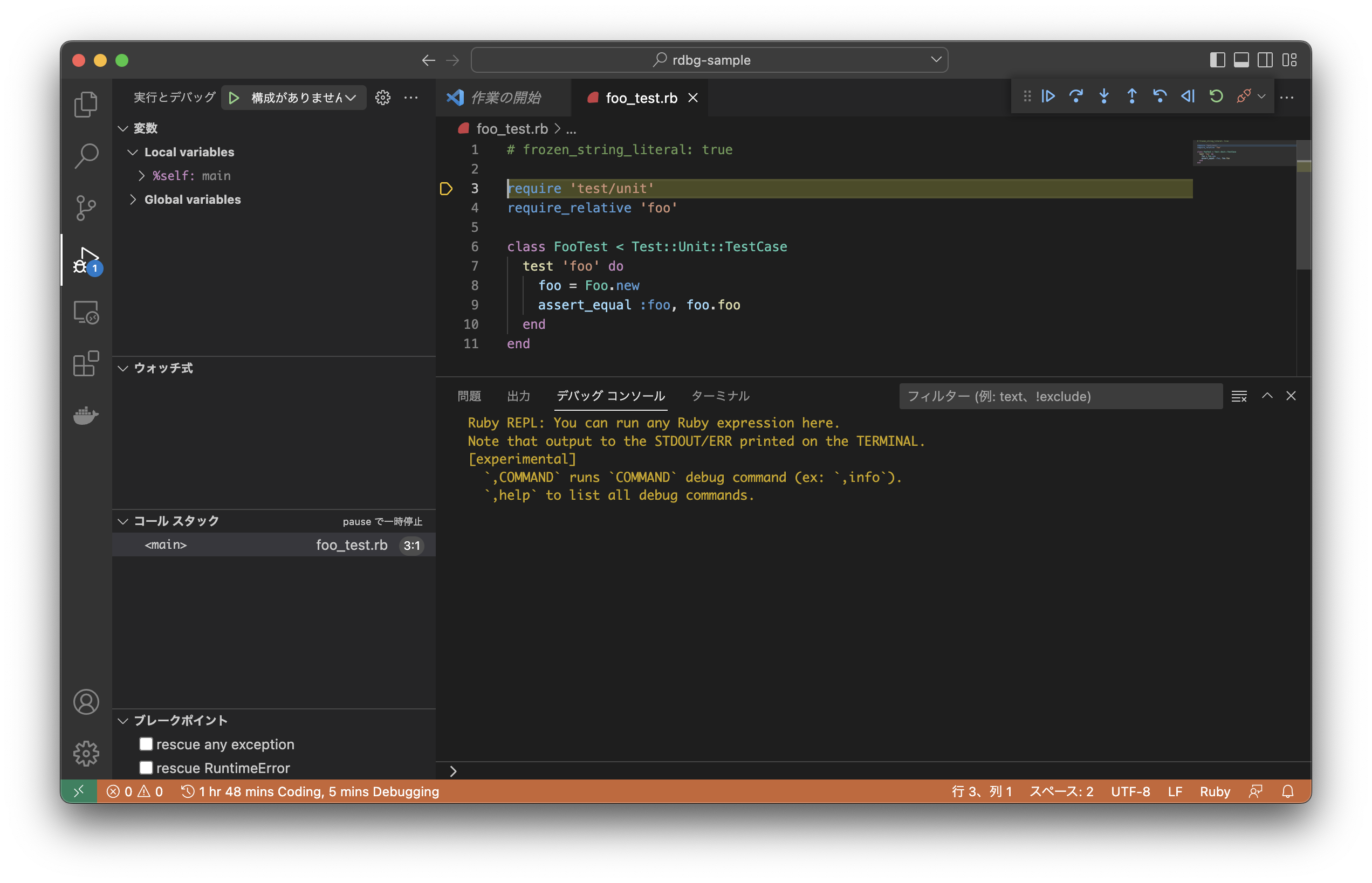Expand the %self: main variable
This screenshot has width=1372, height=883.
tap(142, 175)
